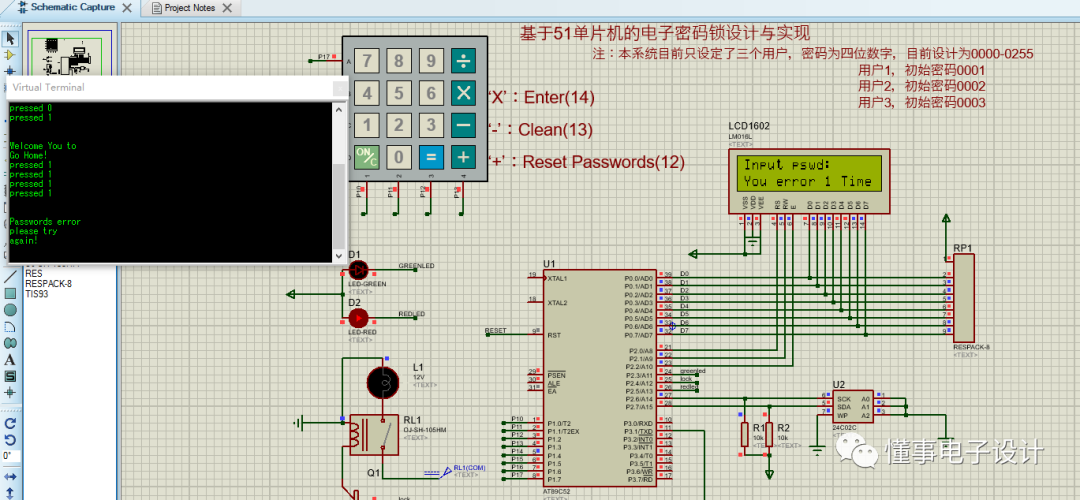The width and height of the screenshot is (1080, 500).
Task: Click the Virtual Terminal scrollbar down arrow
Action: point(339,256)
